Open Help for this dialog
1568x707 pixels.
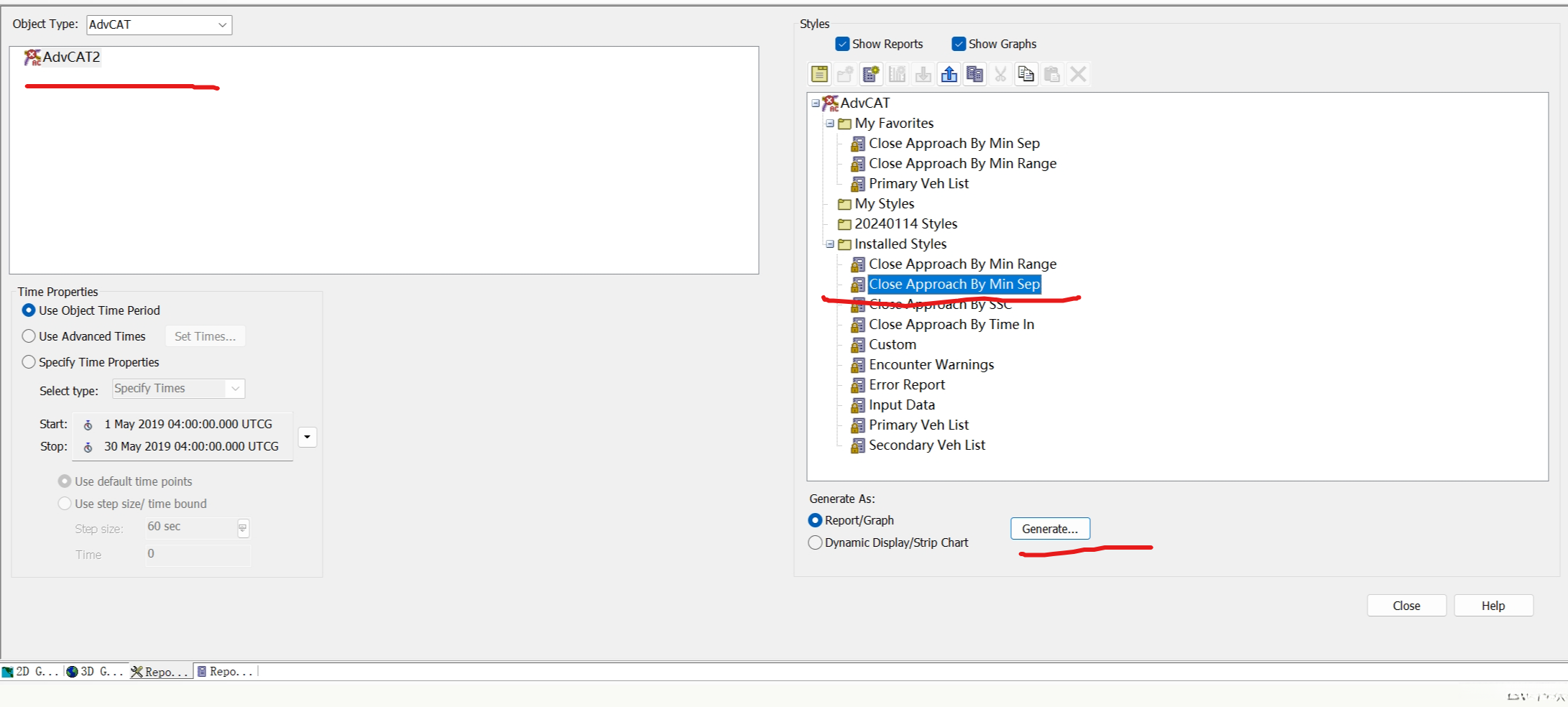tap(1493, 606)
